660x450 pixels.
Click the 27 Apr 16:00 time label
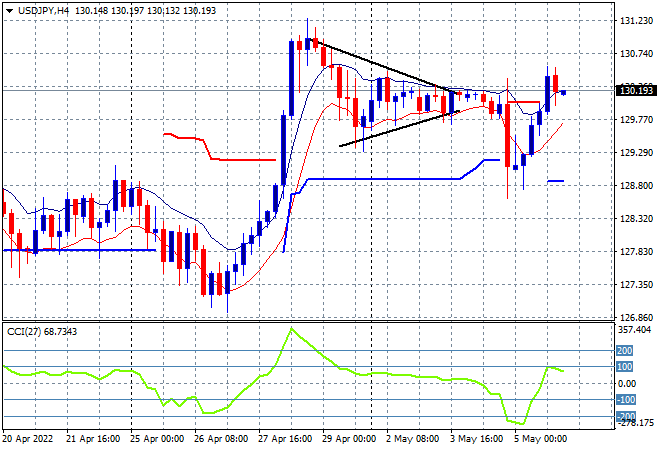click(285, 439)
